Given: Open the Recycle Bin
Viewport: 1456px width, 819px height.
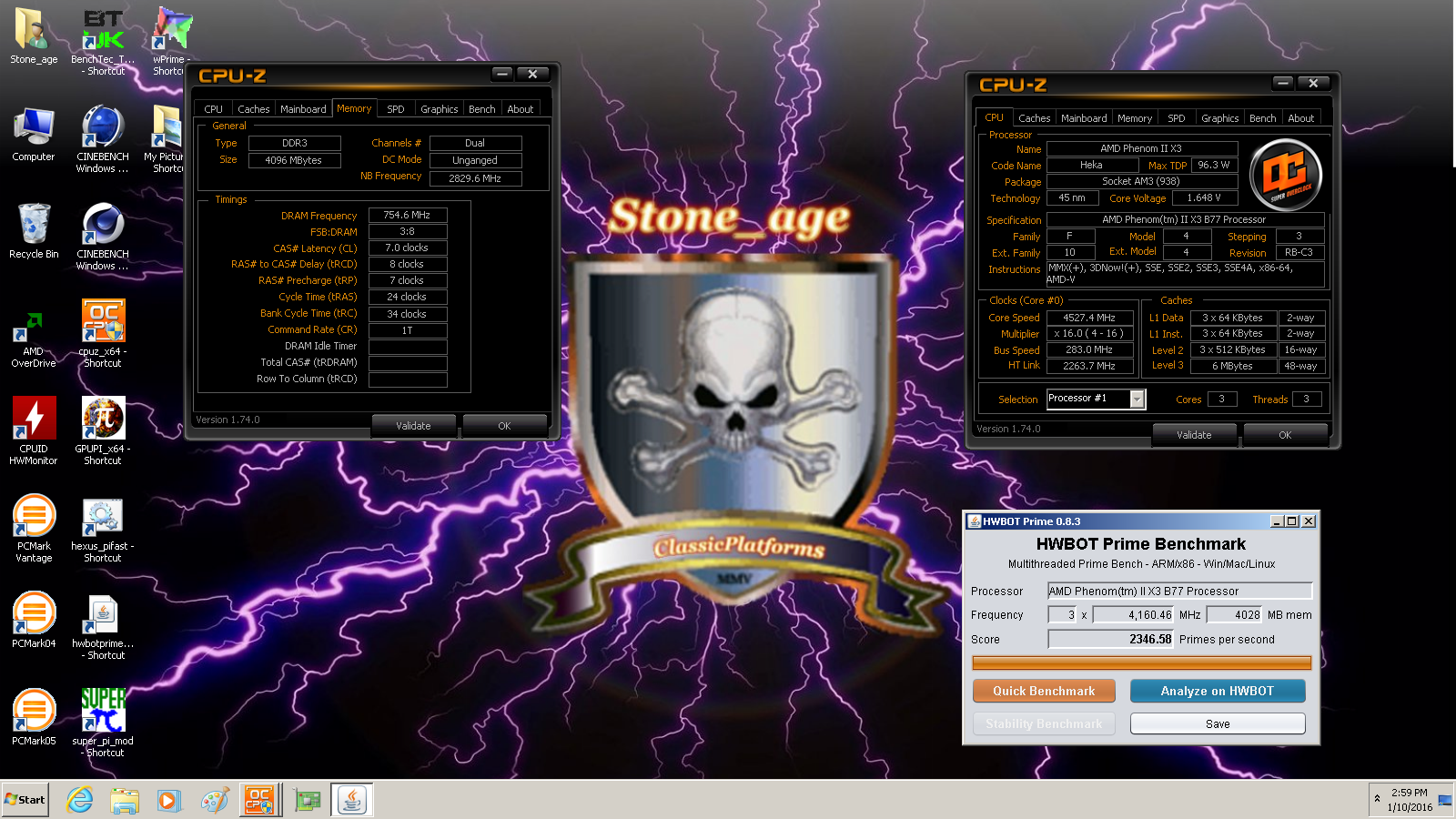Looking at the screenshot, I should (x=34, y=231).
